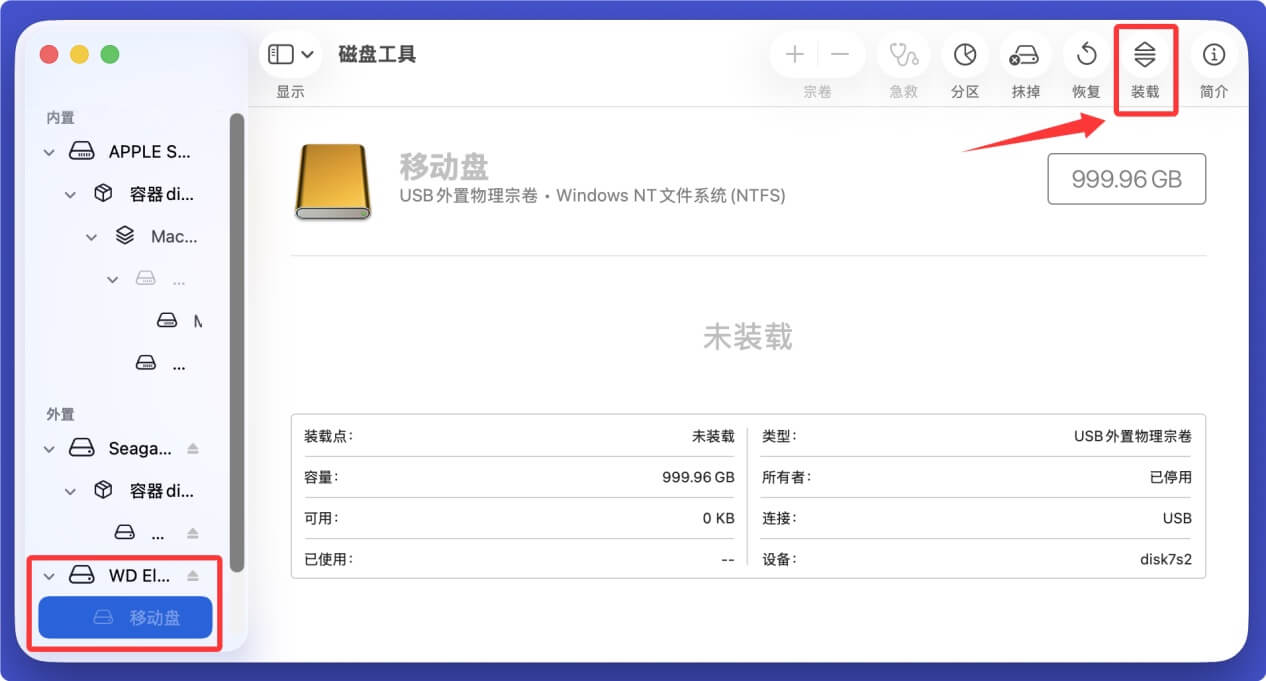This screenshot has width=1266, height=681.
Task: Click the sidebar view (显示) icon
Action: tap(281, 54)
